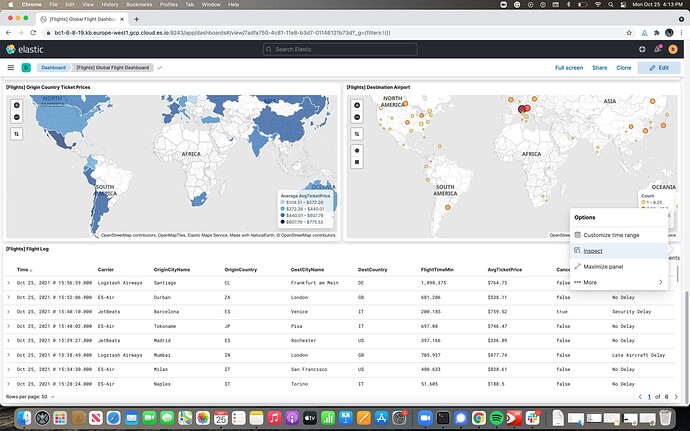The width and height of the screenshot is (690, 431).
Task: Open the Chrome extensions puzzle icon
Action: [x=657, y=33]
